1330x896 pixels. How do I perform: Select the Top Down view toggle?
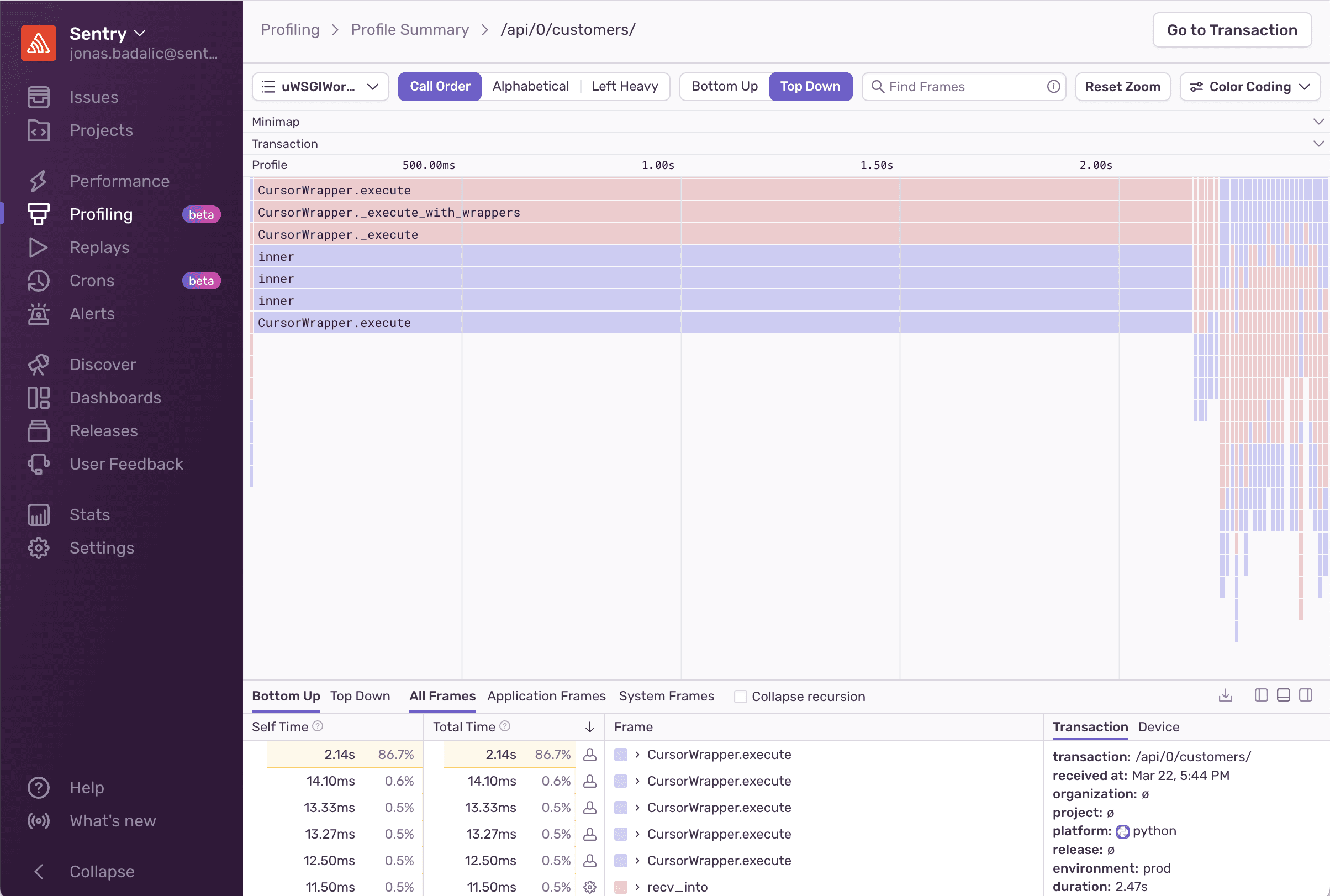810,85
